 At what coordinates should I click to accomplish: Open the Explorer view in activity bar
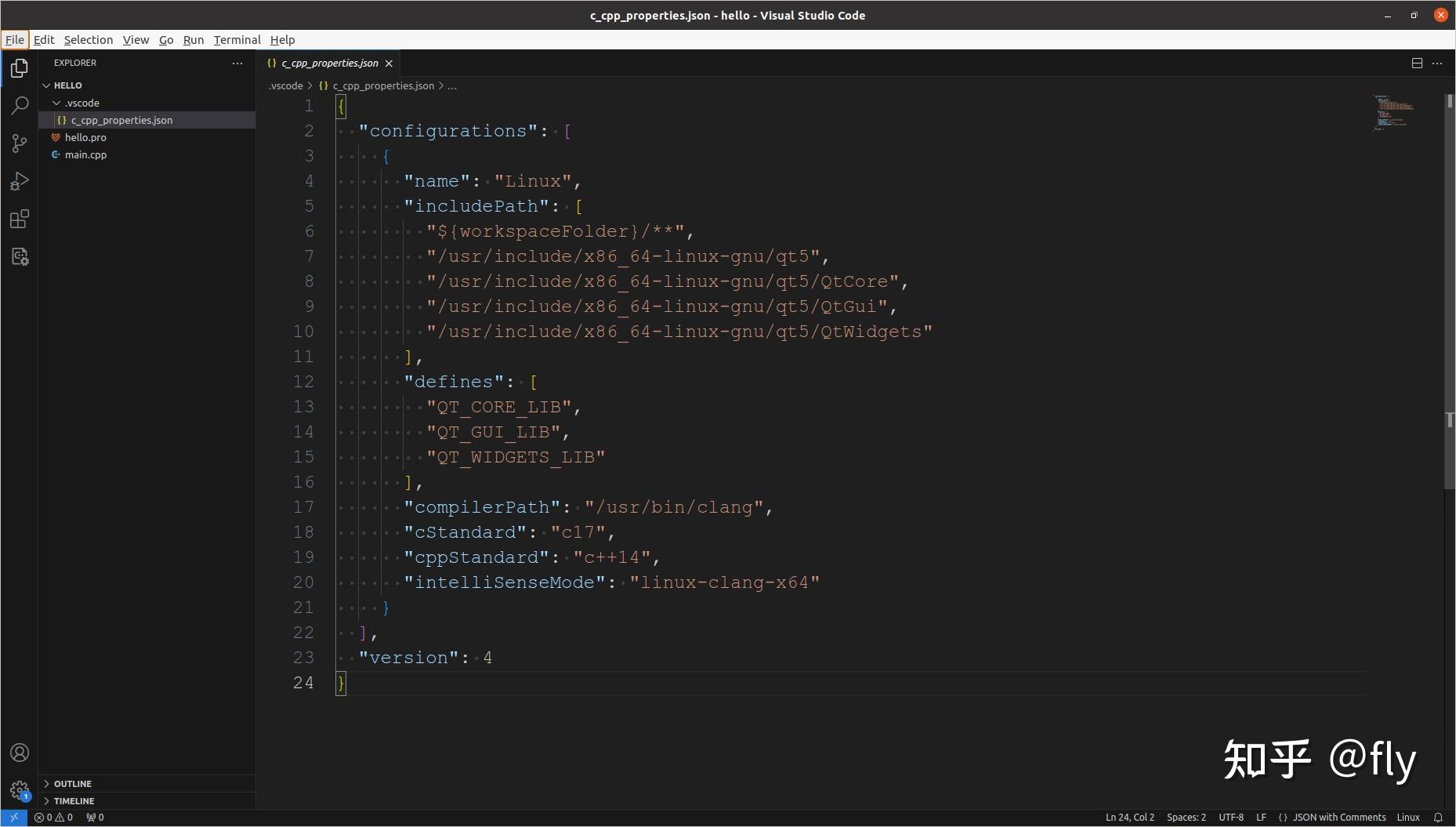pos(20,68)
